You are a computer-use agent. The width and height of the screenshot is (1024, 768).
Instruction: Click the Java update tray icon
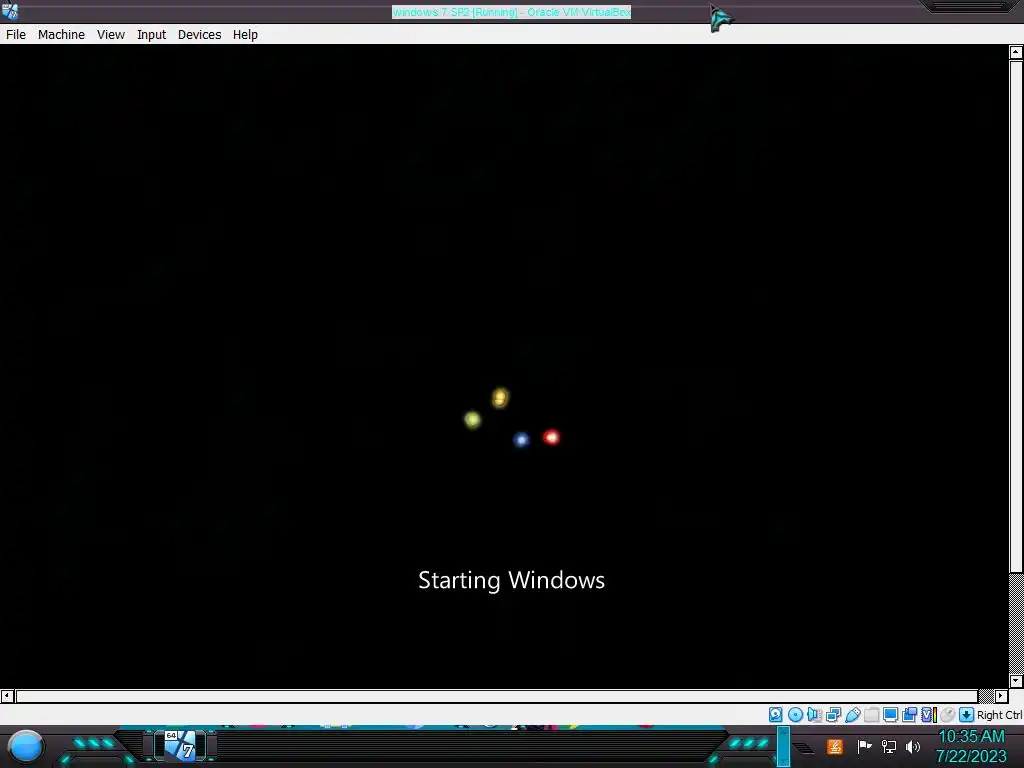pos(835,746)
